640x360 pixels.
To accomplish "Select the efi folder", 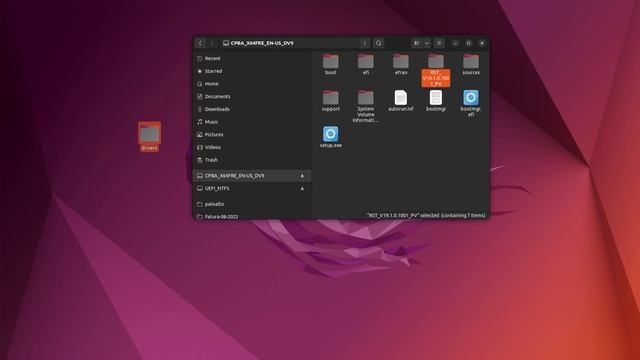I will point(366,64).
